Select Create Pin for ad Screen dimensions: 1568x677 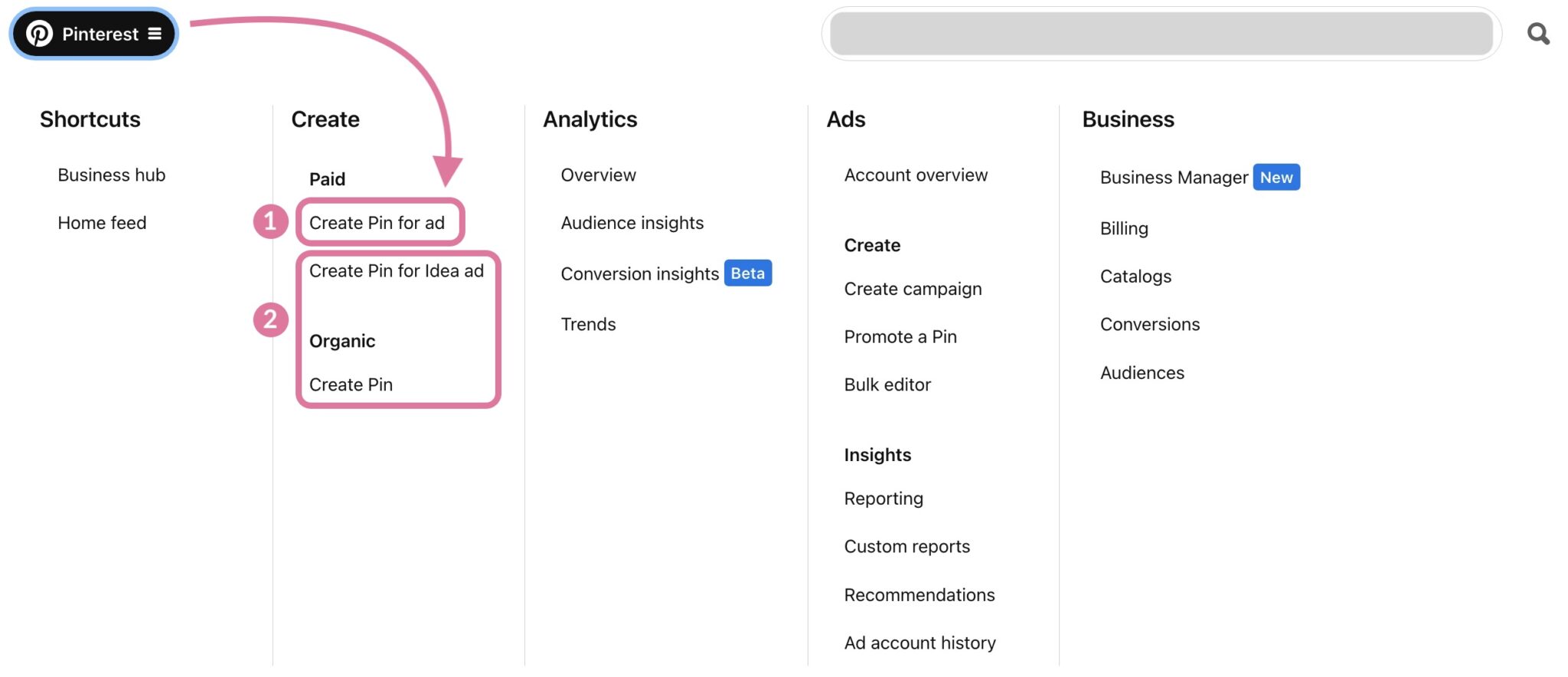point(377,223)
